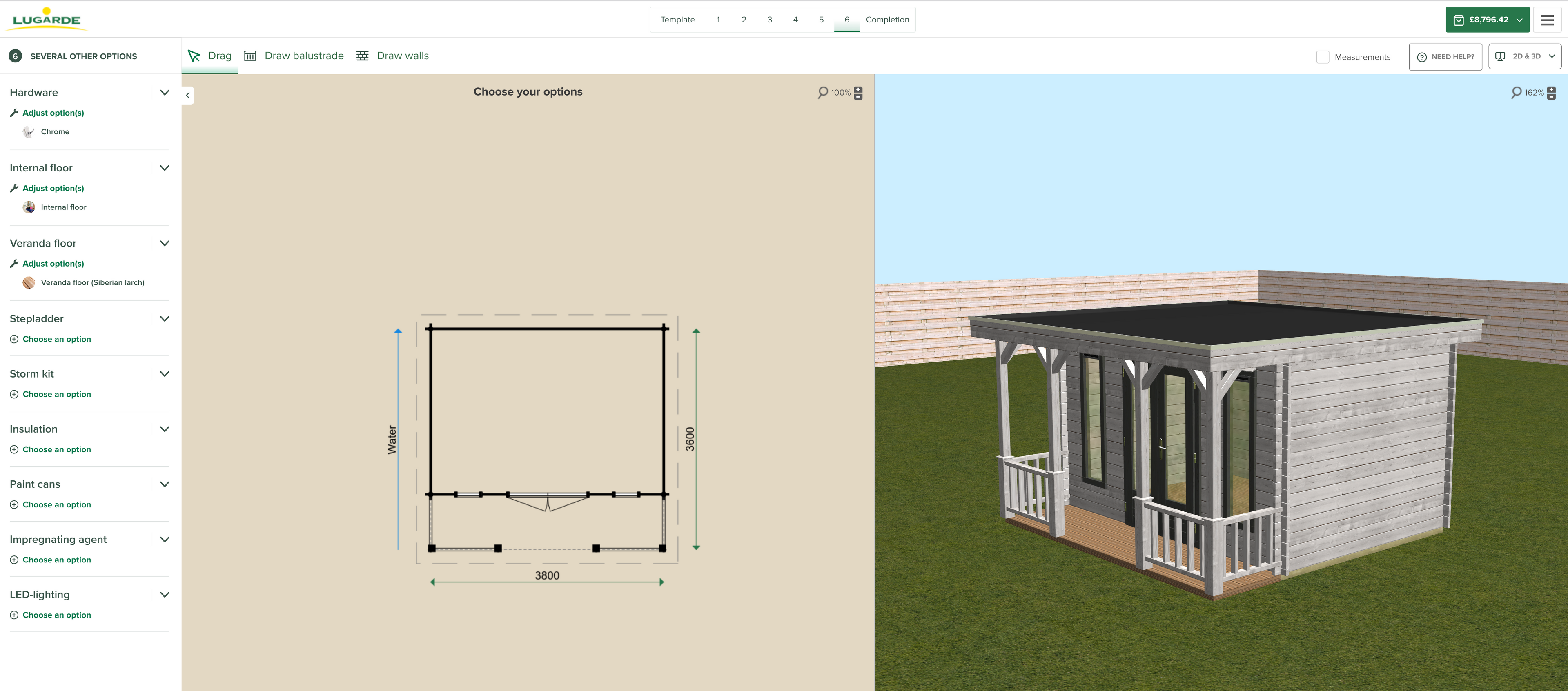Expand the Hardware section chevron

(x=164, y=93)
